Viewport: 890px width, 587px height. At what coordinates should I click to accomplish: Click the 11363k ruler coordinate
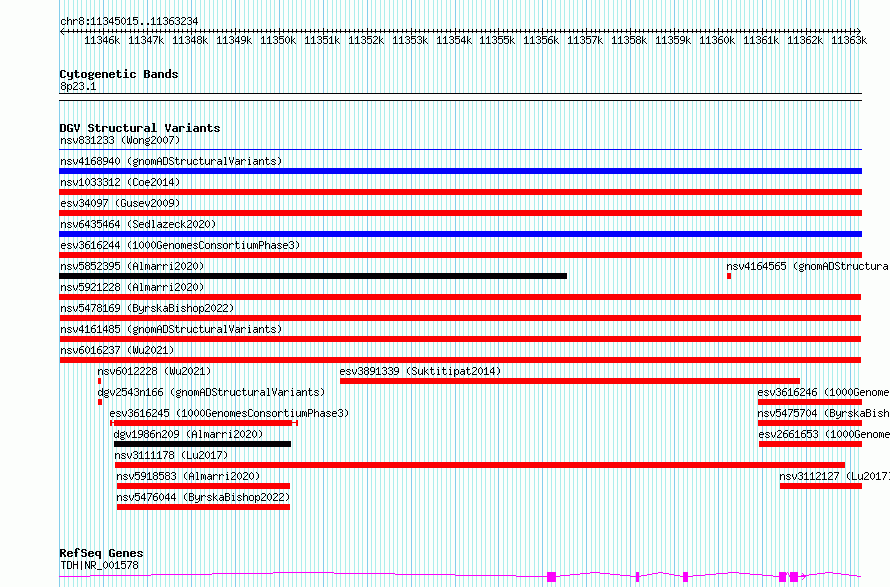tap(849, 40)
